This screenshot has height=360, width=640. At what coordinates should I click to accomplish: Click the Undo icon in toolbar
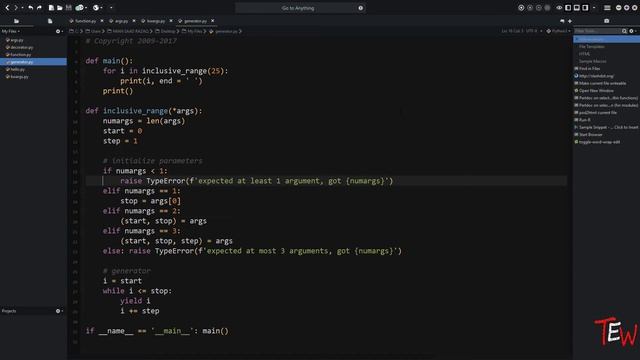coord(31,8)
